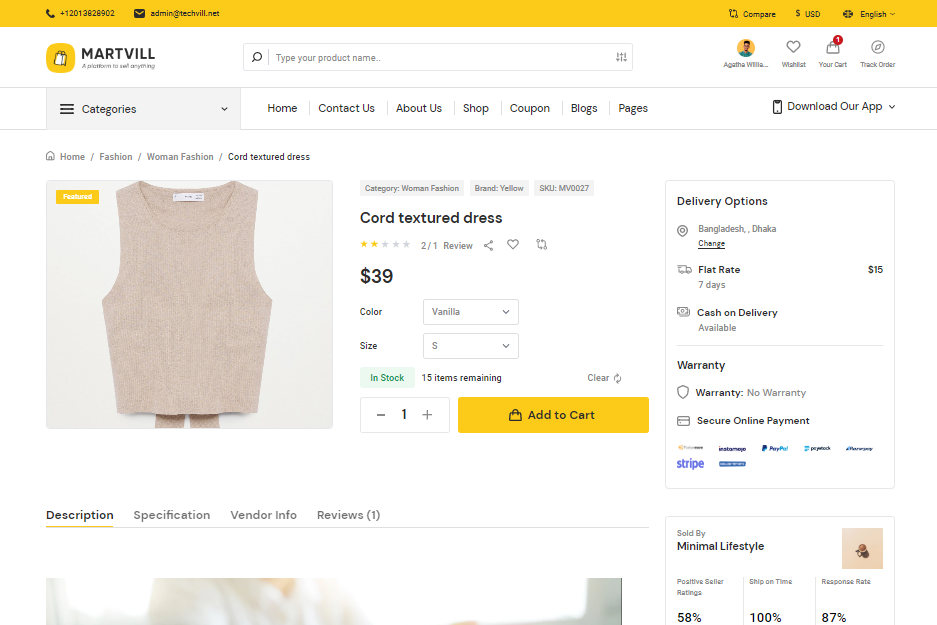
Task: Click the Agatha Williams profile avatar
Action: tap(746, 48)
